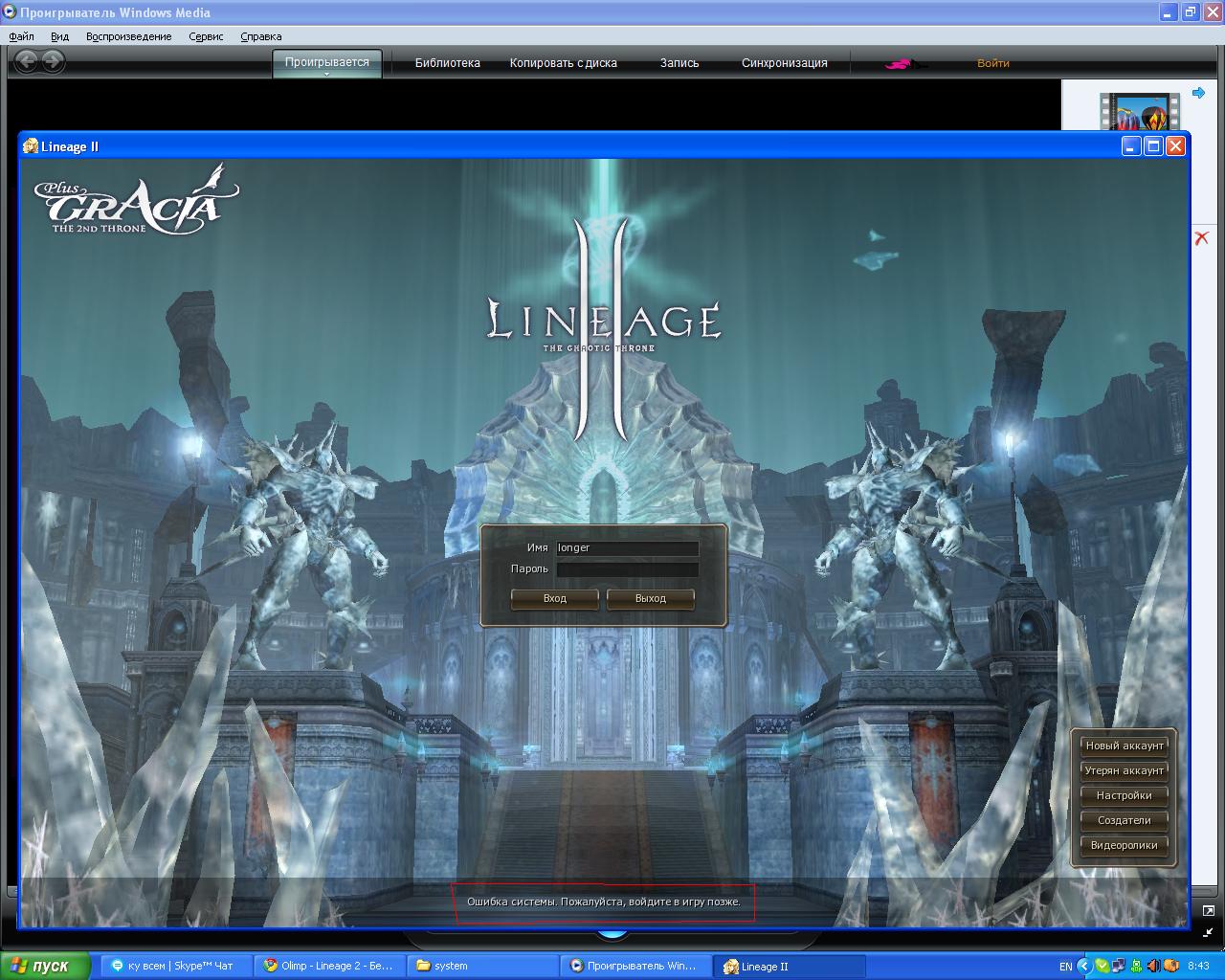1225x980 pixels.
Task: Open the Вид menu
Action: tap(59, 36)
